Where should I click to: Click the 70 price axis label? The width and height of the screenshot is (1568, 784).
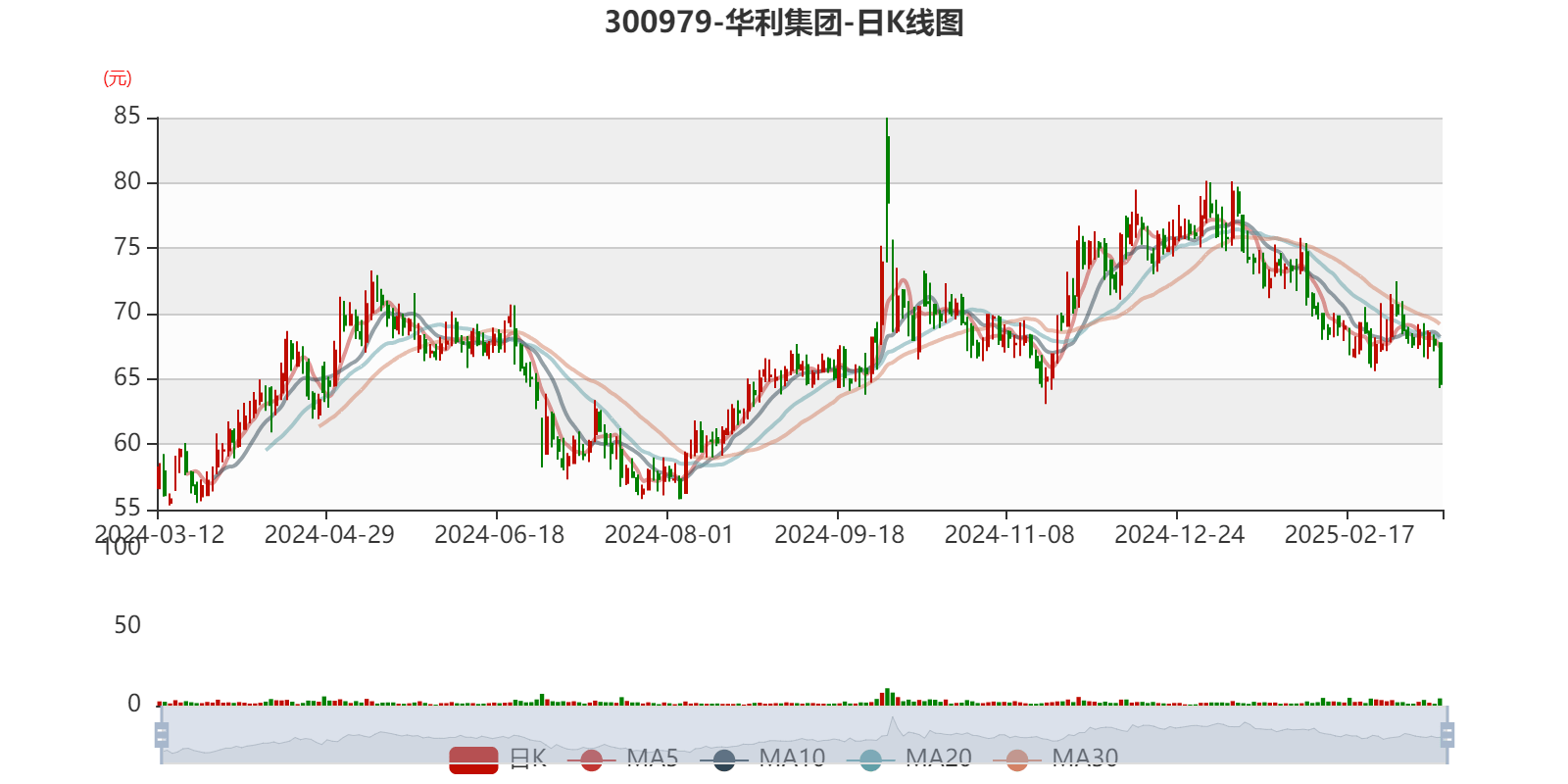point(127,312)
